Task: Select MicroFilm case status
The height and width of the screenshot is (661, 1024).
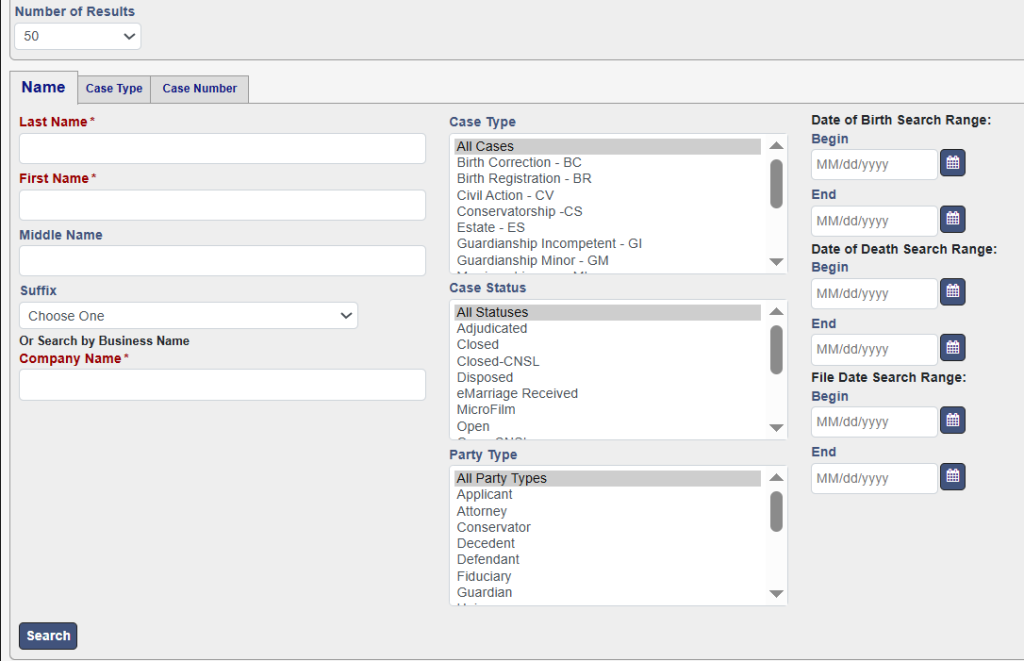Action: (x=608, y=410)
